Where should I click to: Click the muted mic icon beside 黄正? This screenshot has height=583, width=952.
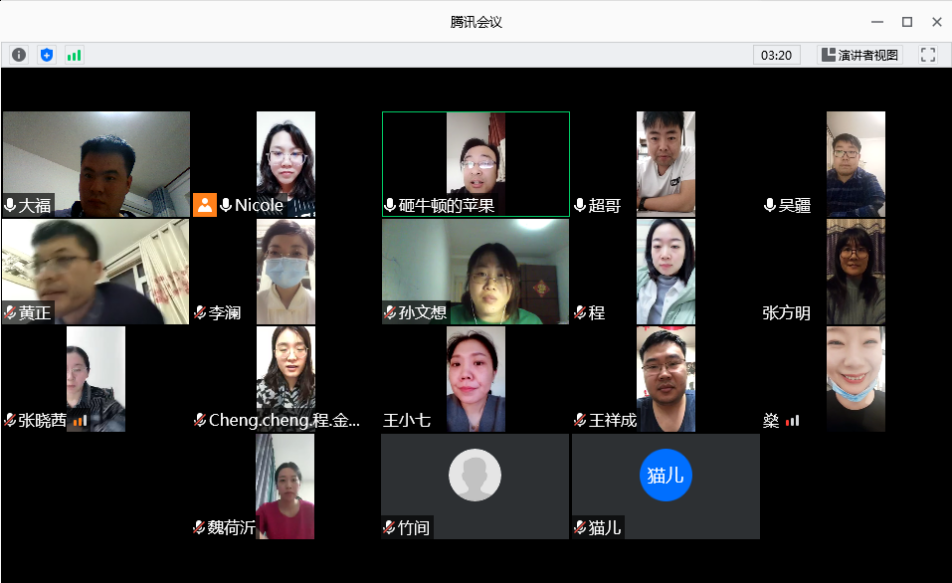click(x=10, y=313)
